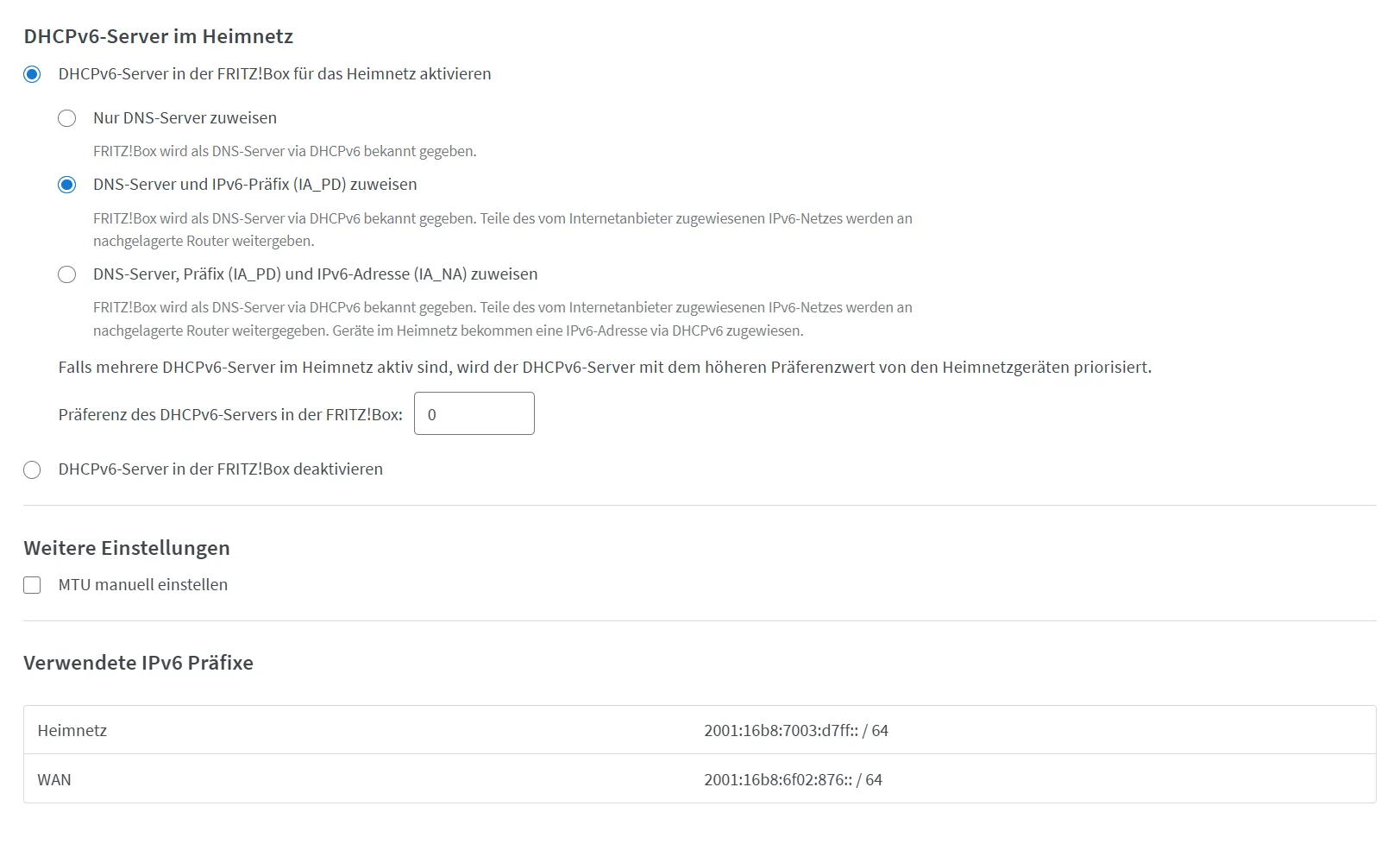Click the 'Falls mehrere DHCPv6-Server' info sentence
Viewport: 1400px width, 850px height.
pyautogui.click(x=605, y=368)
